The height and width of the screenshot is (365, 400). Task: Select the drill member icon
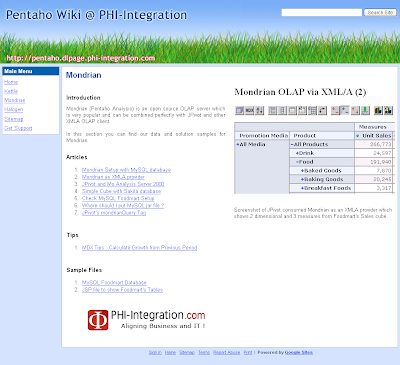point(335,110)
